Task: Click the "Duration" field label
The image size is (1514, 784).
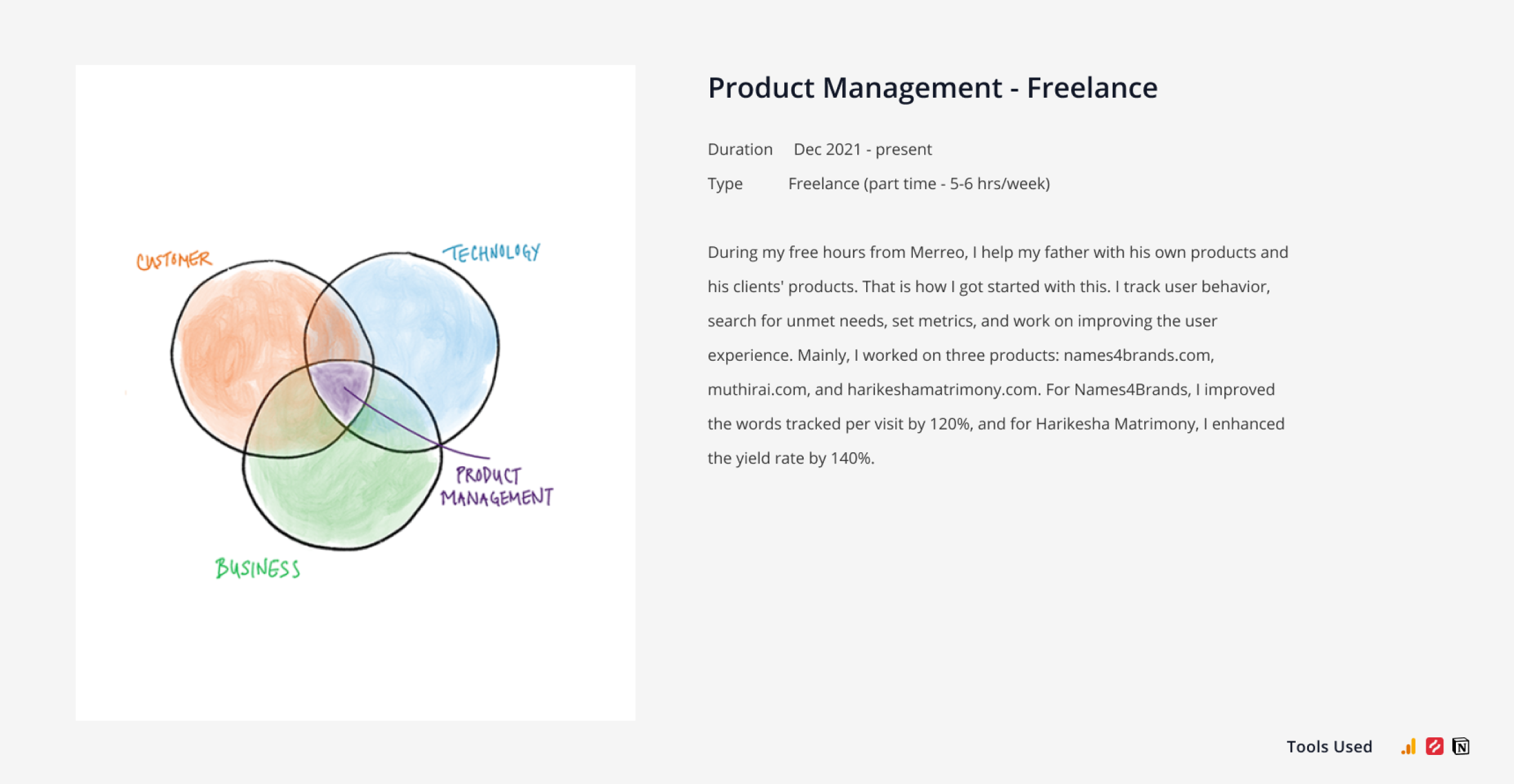Action: coord(740,149)
